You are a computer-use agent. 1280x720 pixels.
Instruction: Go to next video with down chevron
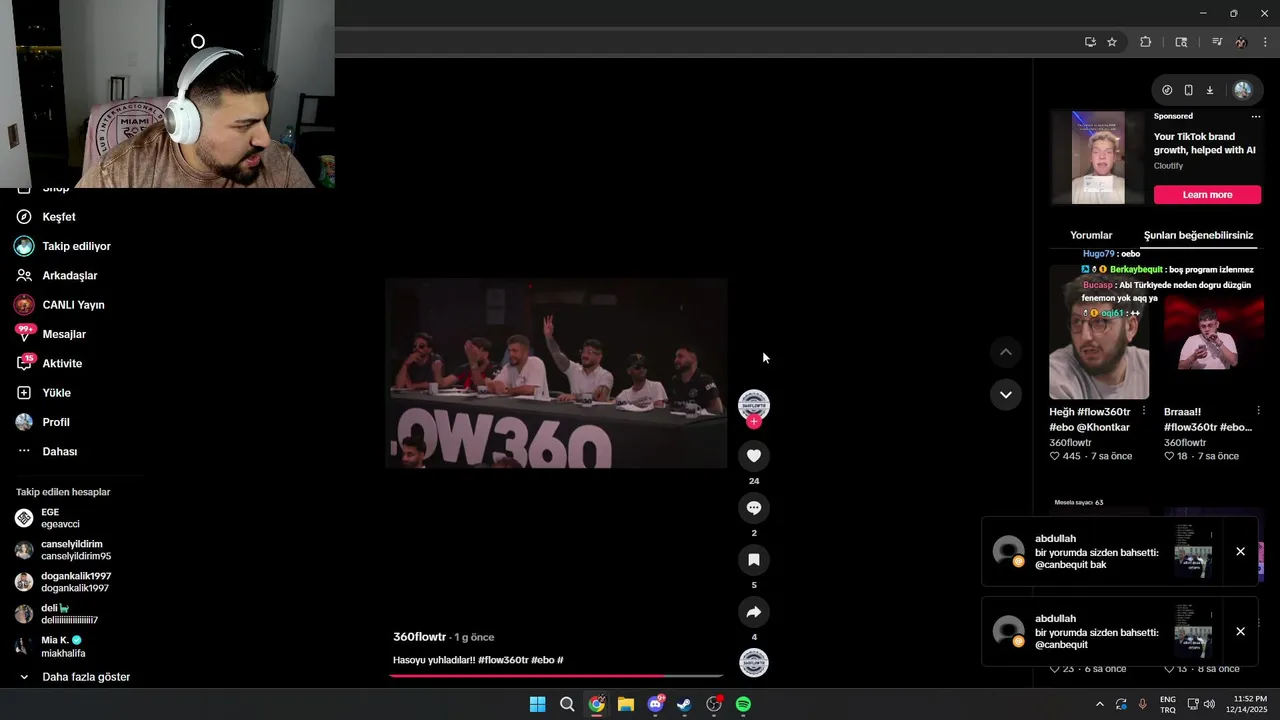1006,394
